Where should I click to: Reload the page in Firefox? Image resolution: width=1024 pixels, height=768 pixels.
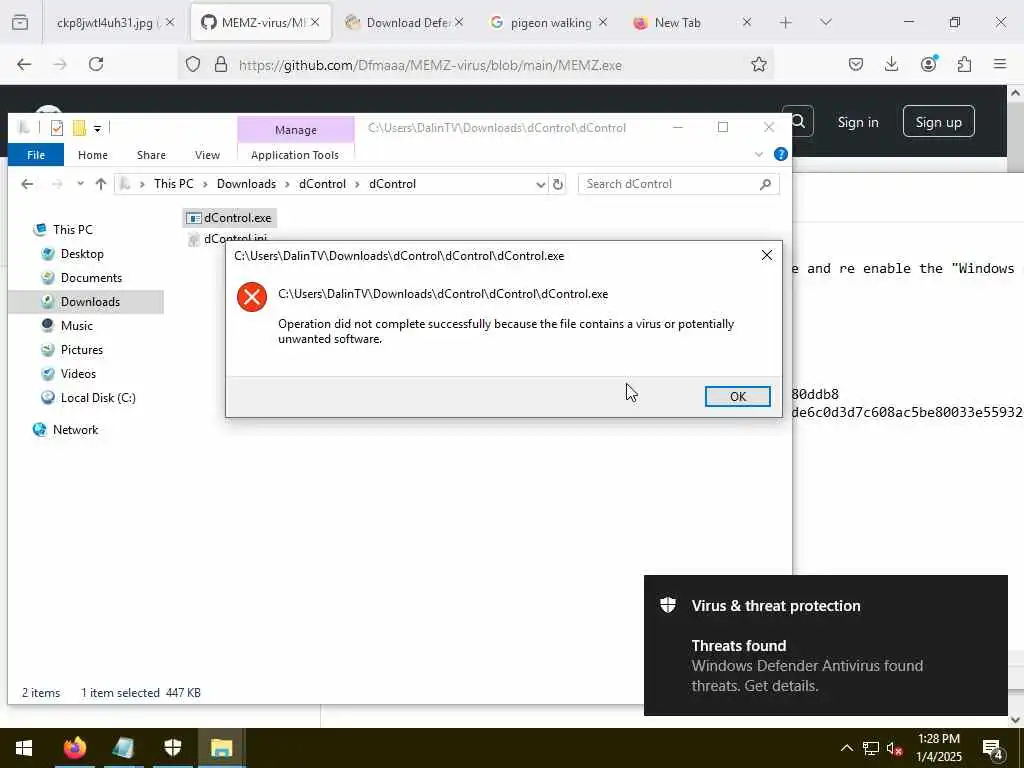(x=96, y=64)
